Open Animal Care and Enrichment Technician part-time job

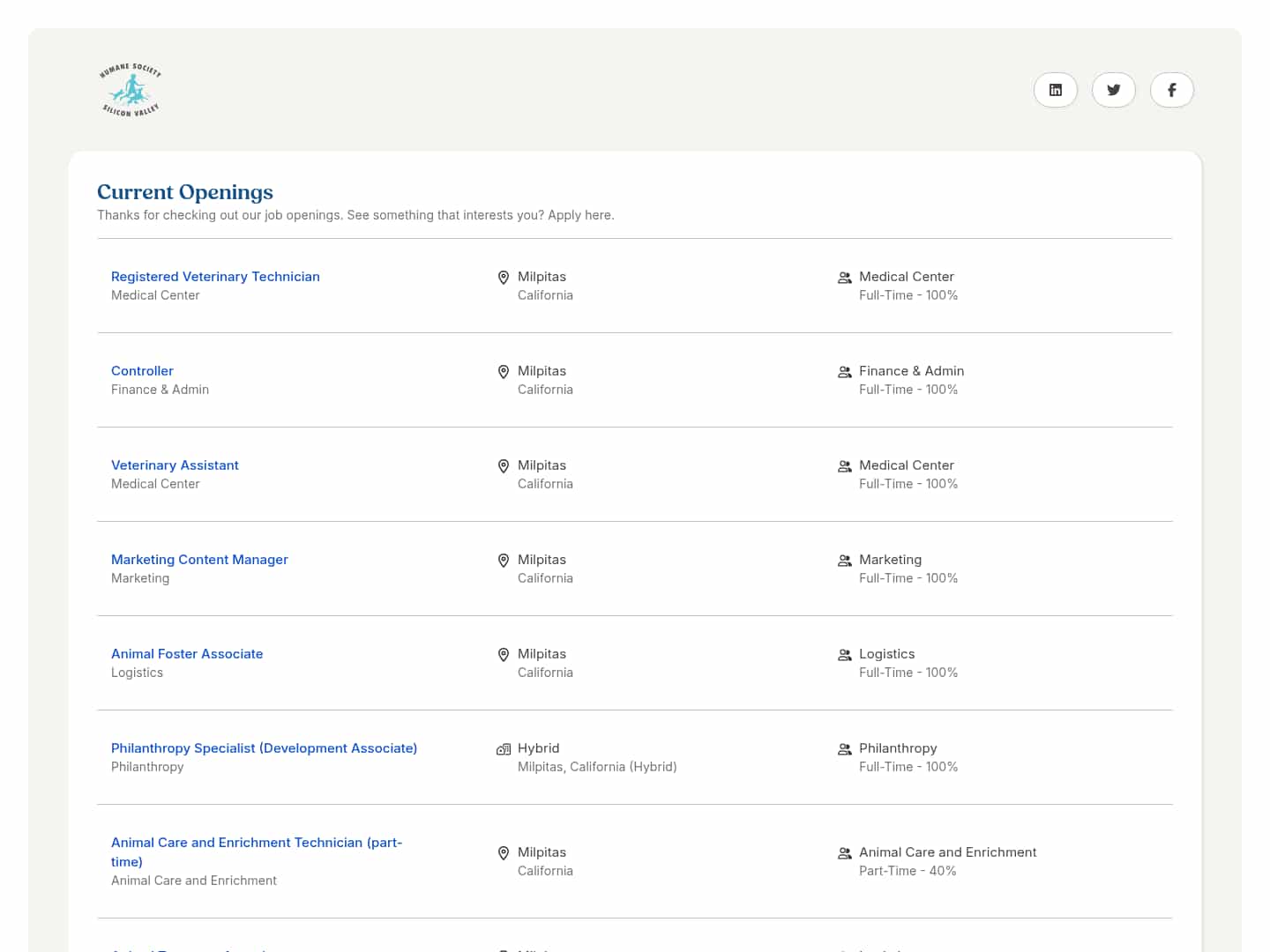256,843
